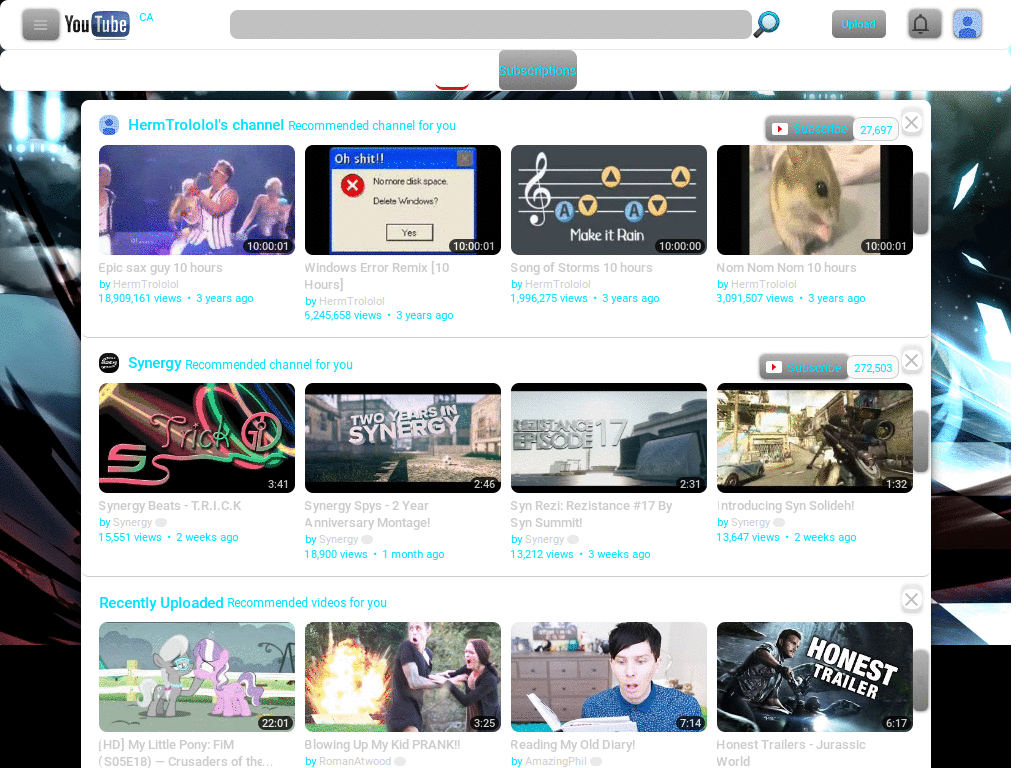Open your account avatar menu
The height and width of the screenshot is (768, 1024).
967,24
